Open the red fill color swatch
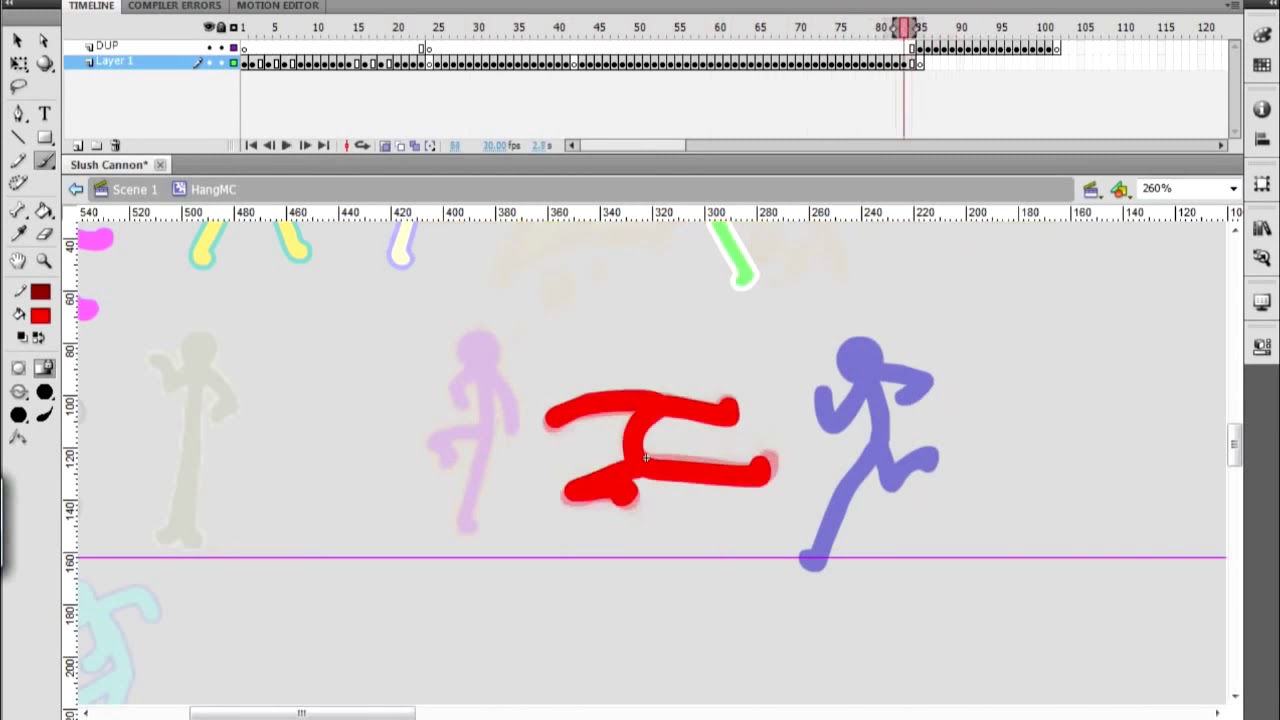 click(40, 316)
